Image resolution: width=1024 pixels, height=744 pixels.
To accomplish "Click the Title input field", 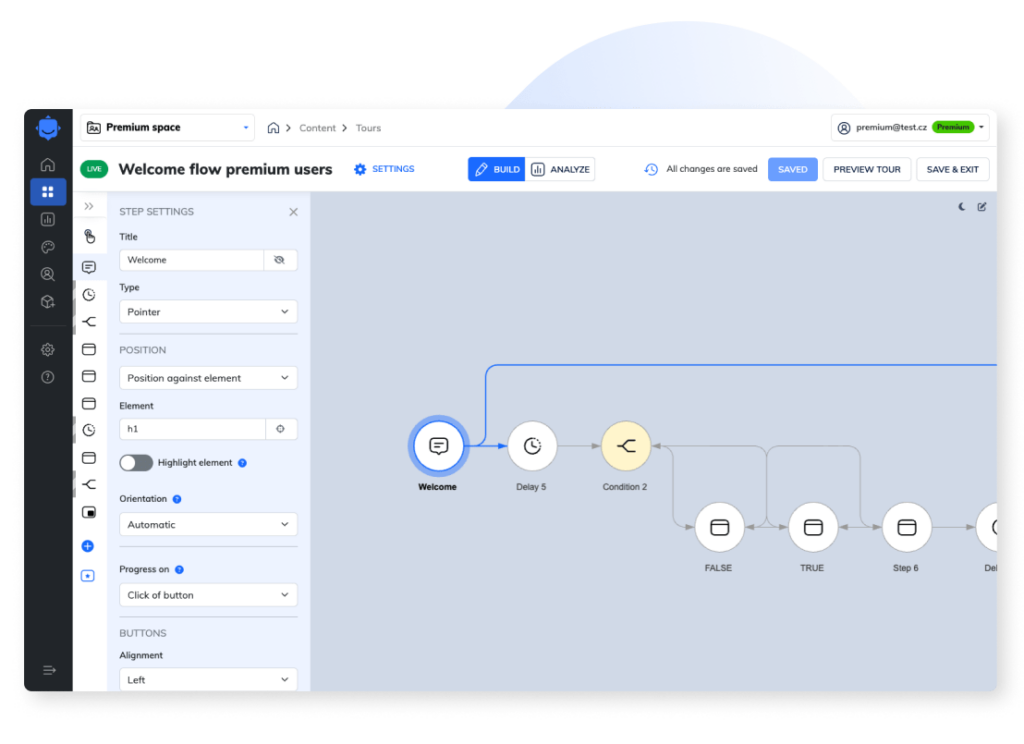I will 191,260.
